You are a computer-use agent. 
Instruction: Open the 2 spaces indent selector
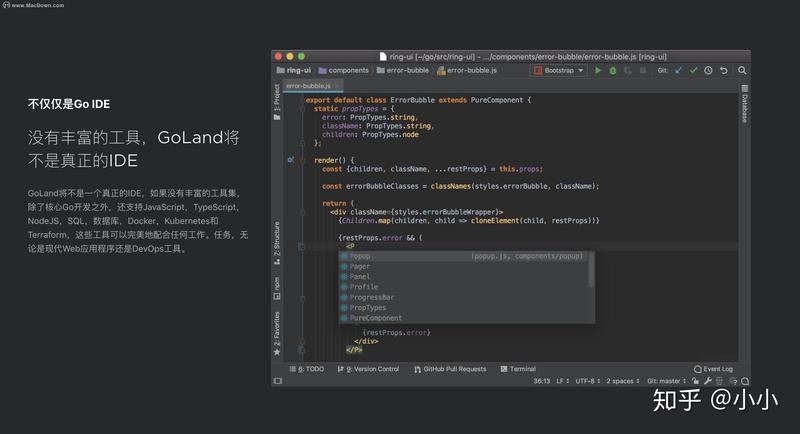623,381
